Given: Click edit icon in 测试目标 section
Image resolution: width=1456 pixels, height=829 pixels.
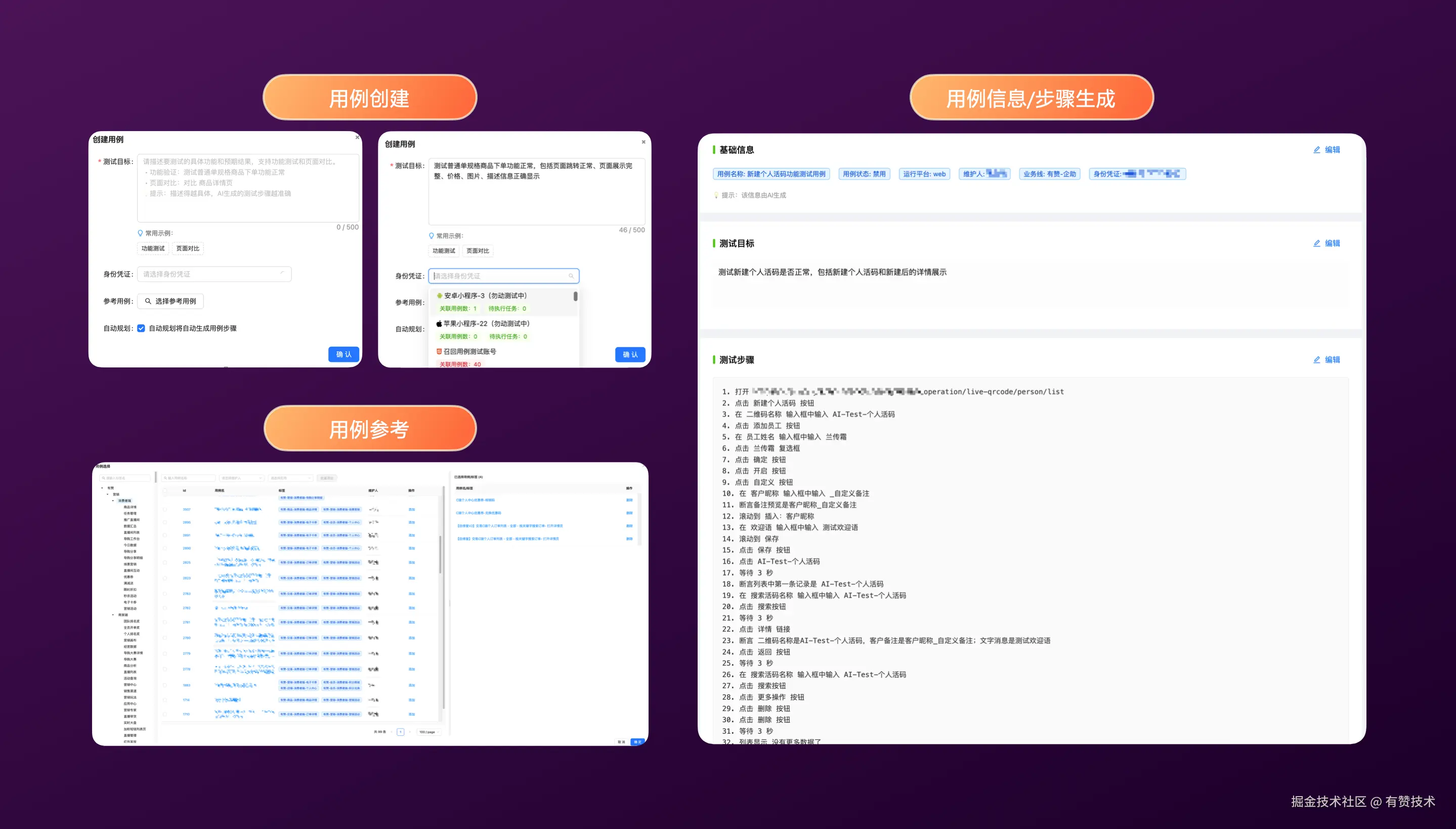Looking at the screenshot, I should [1316, 243].
